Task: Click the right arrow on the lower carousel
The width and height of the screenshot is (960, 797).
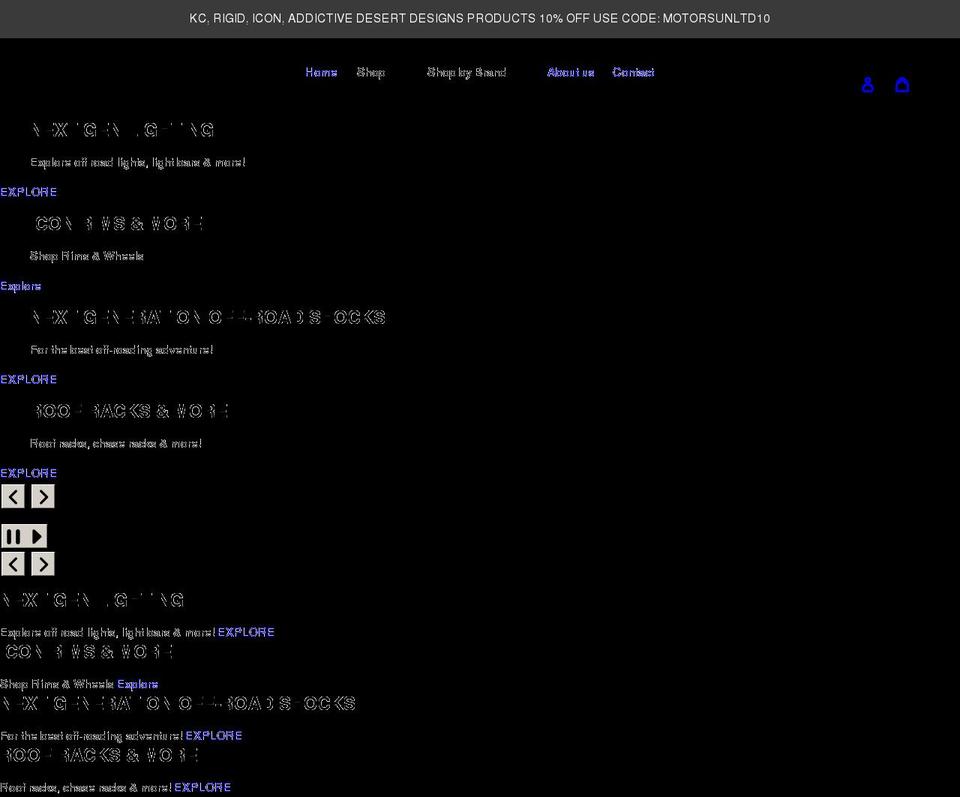Action: coord(42,564)
